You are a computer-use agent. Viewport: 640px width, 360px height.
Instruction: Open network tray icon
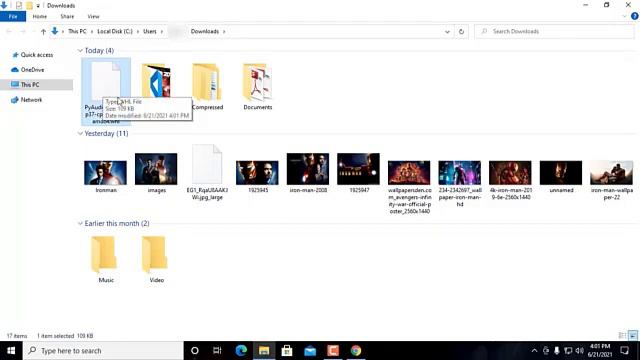pos(568,351)
